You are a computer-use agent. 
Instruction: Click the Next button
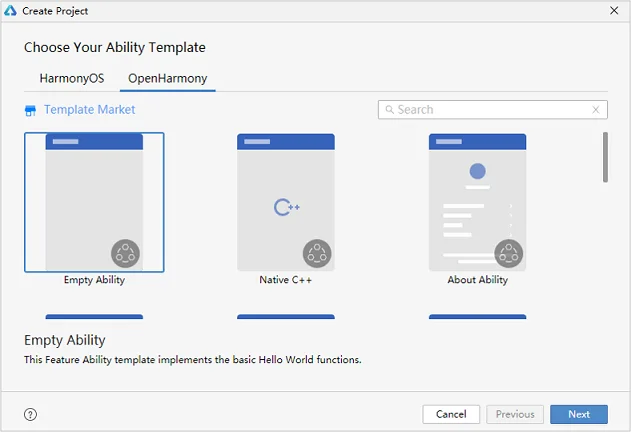tap(579, 414)
